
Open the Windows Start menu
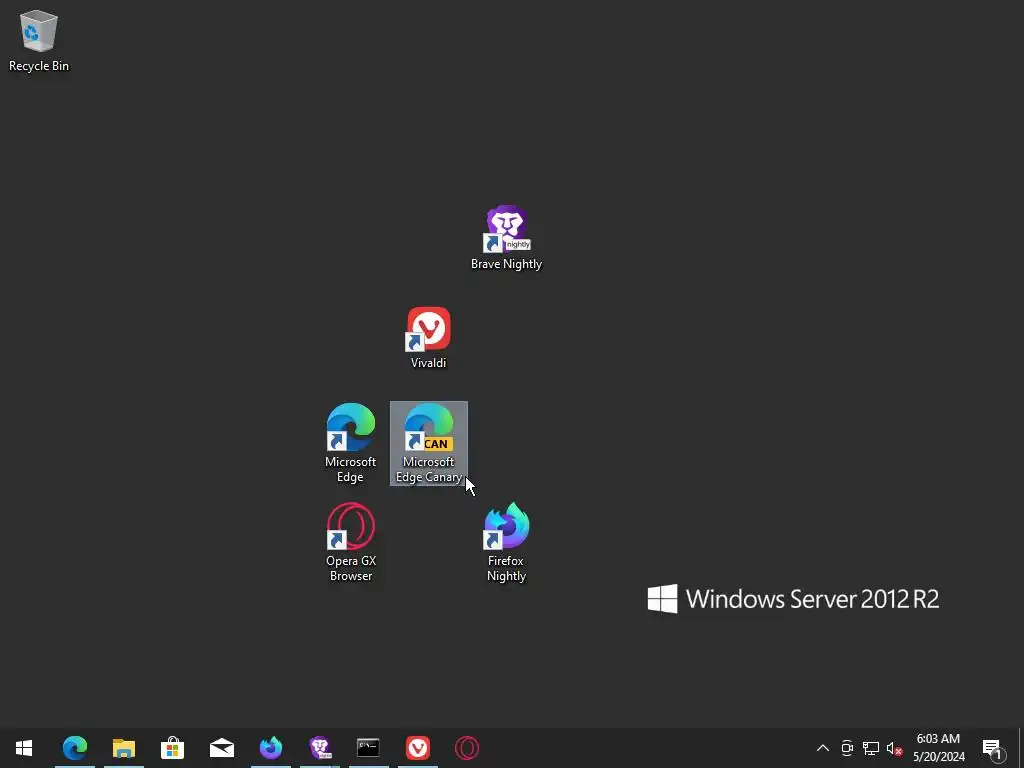point(24,748)
